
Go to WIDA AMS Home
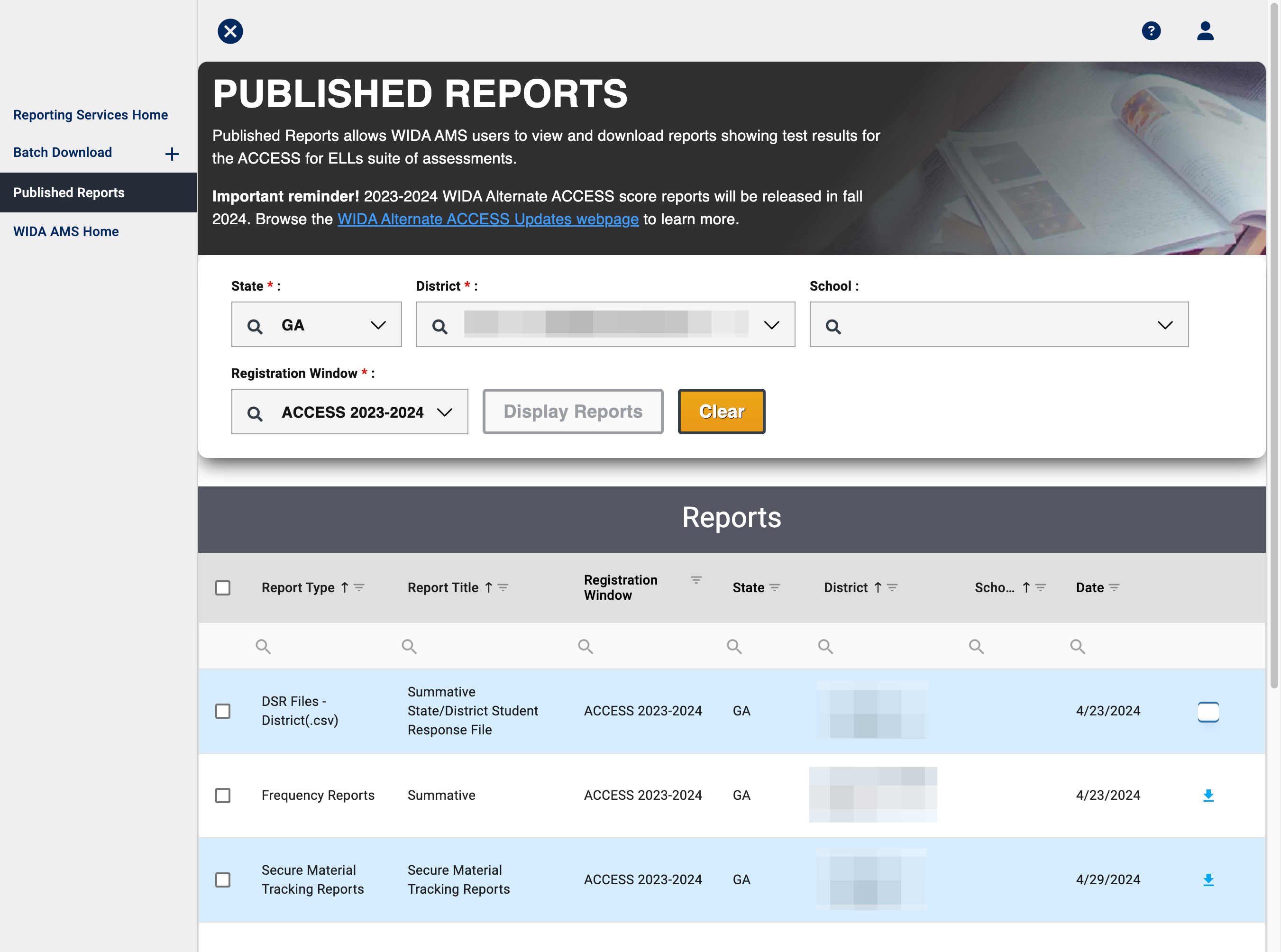point(66,231)
